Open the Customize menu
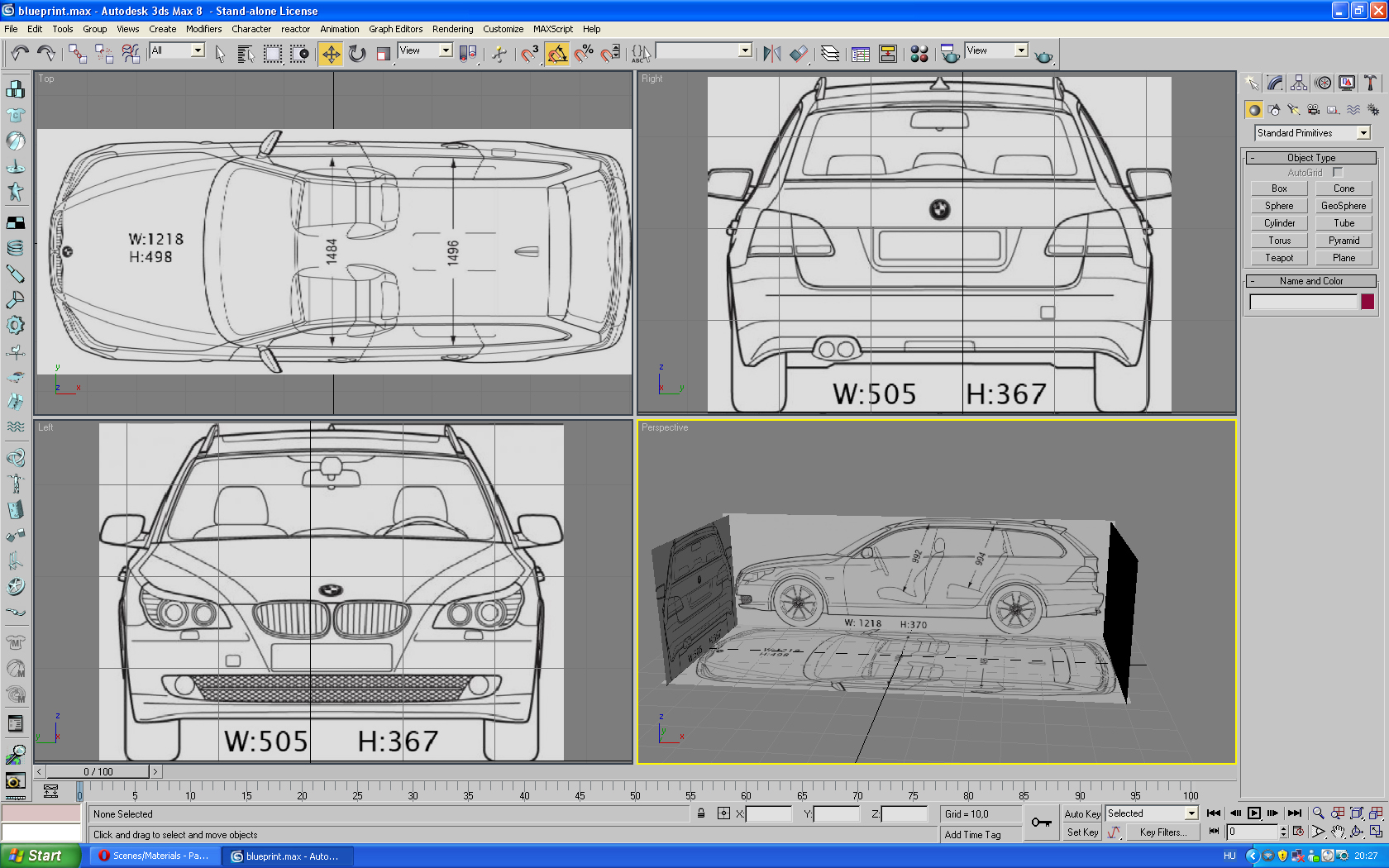This screenshot has height=868, width=1389. tap(503, 29)
